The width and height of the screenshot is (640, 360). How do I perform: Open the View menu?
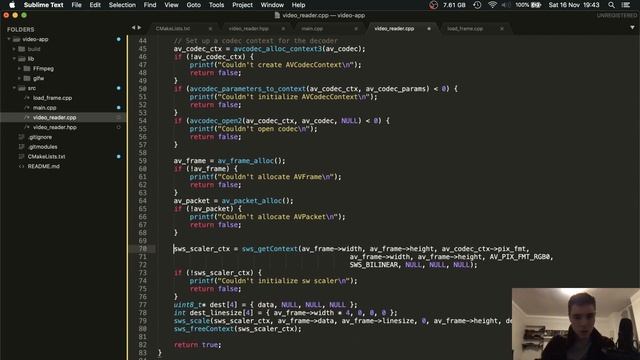(x=171, y=5)
